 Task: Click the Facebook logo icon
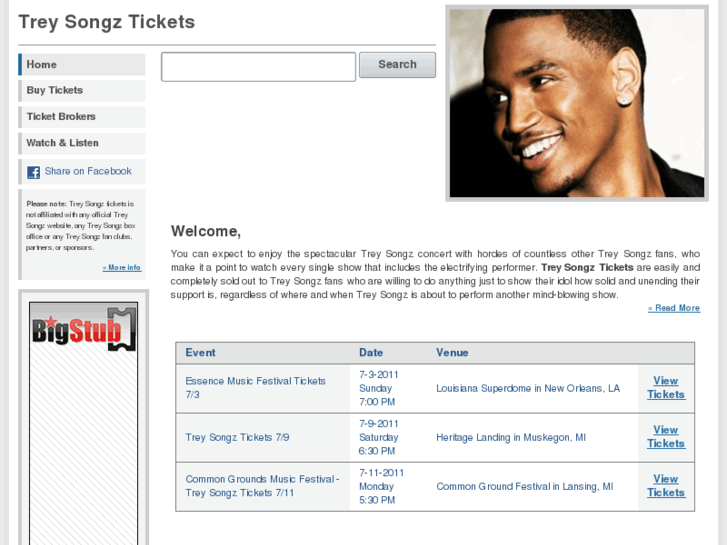pyautogui.click(x=33, y=172)
